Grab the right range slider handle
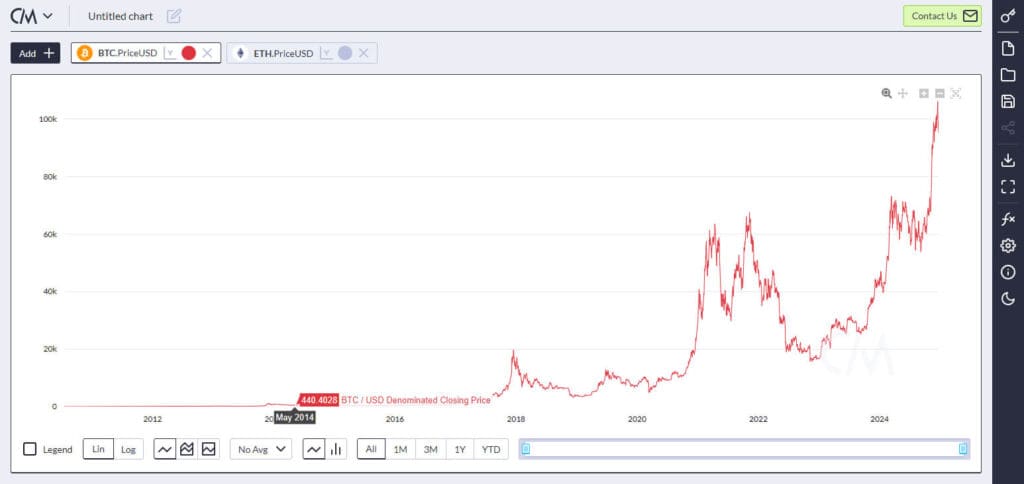This screenshot has height=484, width=1024. [x=963, y=449]
